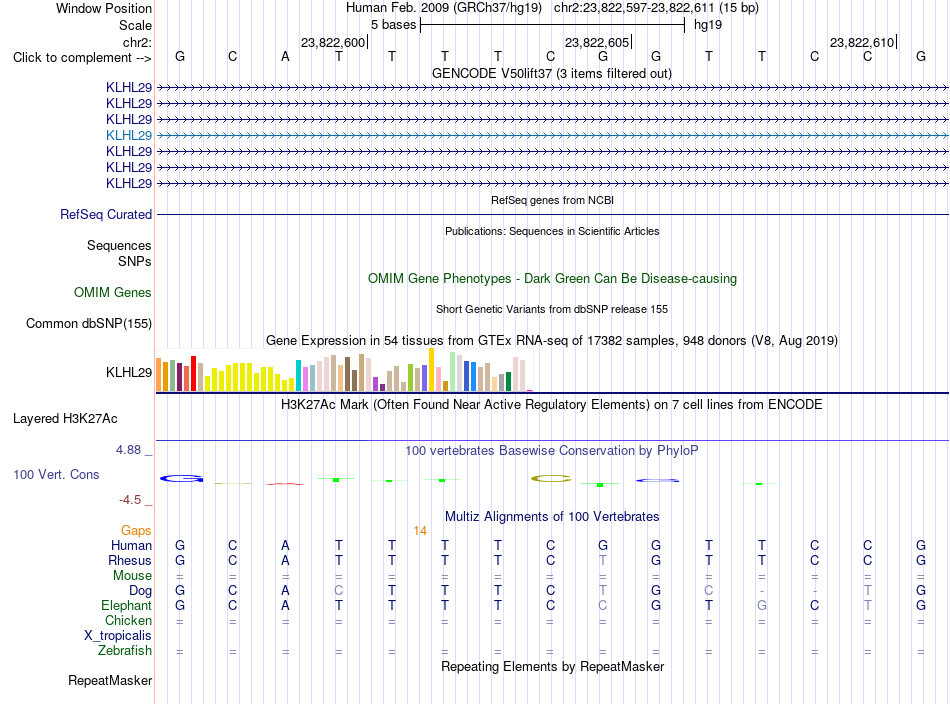Click the '5 bases' scale bar label
The image size is (950, 704).
393,25
